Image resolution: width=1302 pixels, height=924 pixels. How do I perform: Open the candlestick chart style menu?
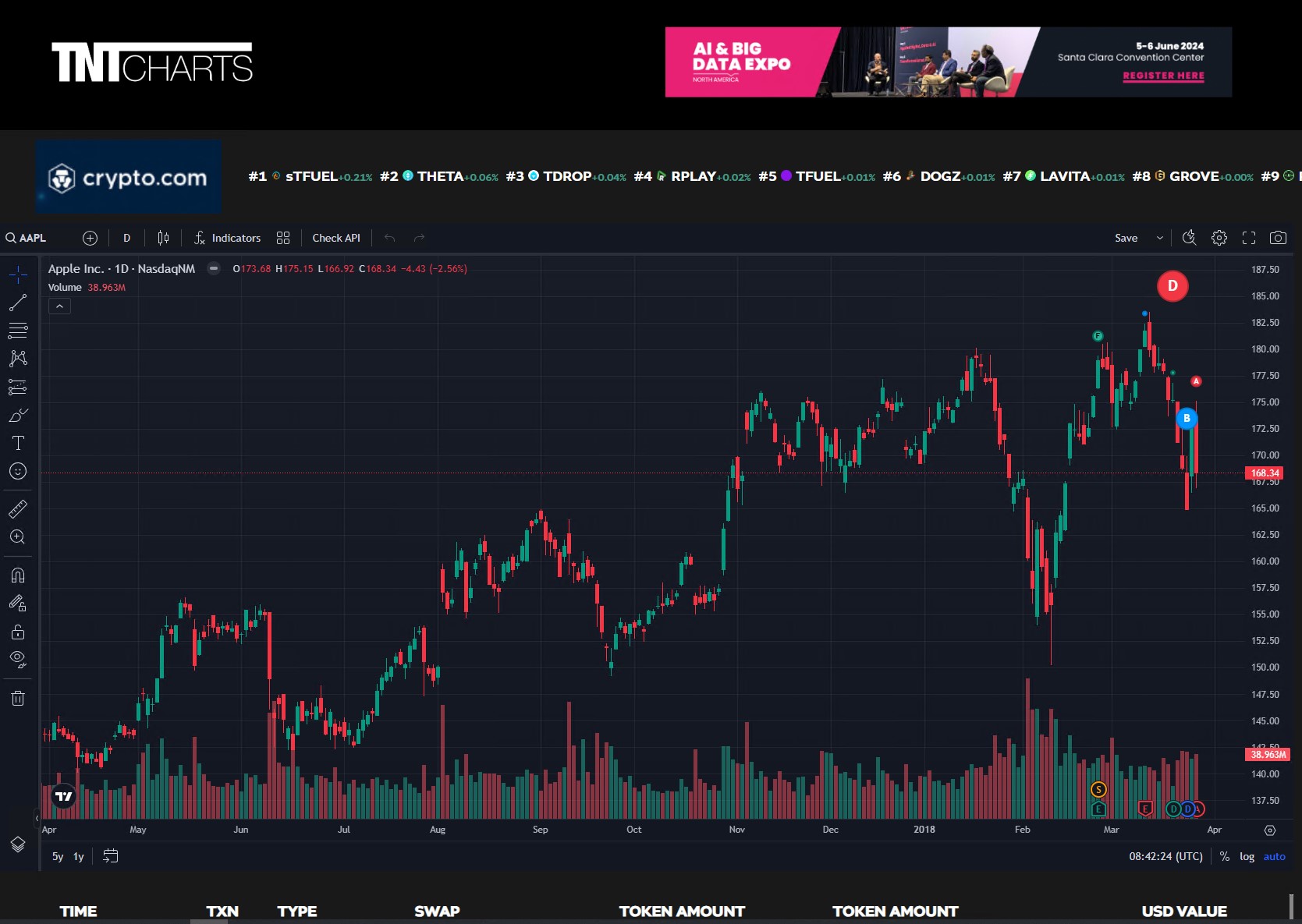[x=163, y=238]
